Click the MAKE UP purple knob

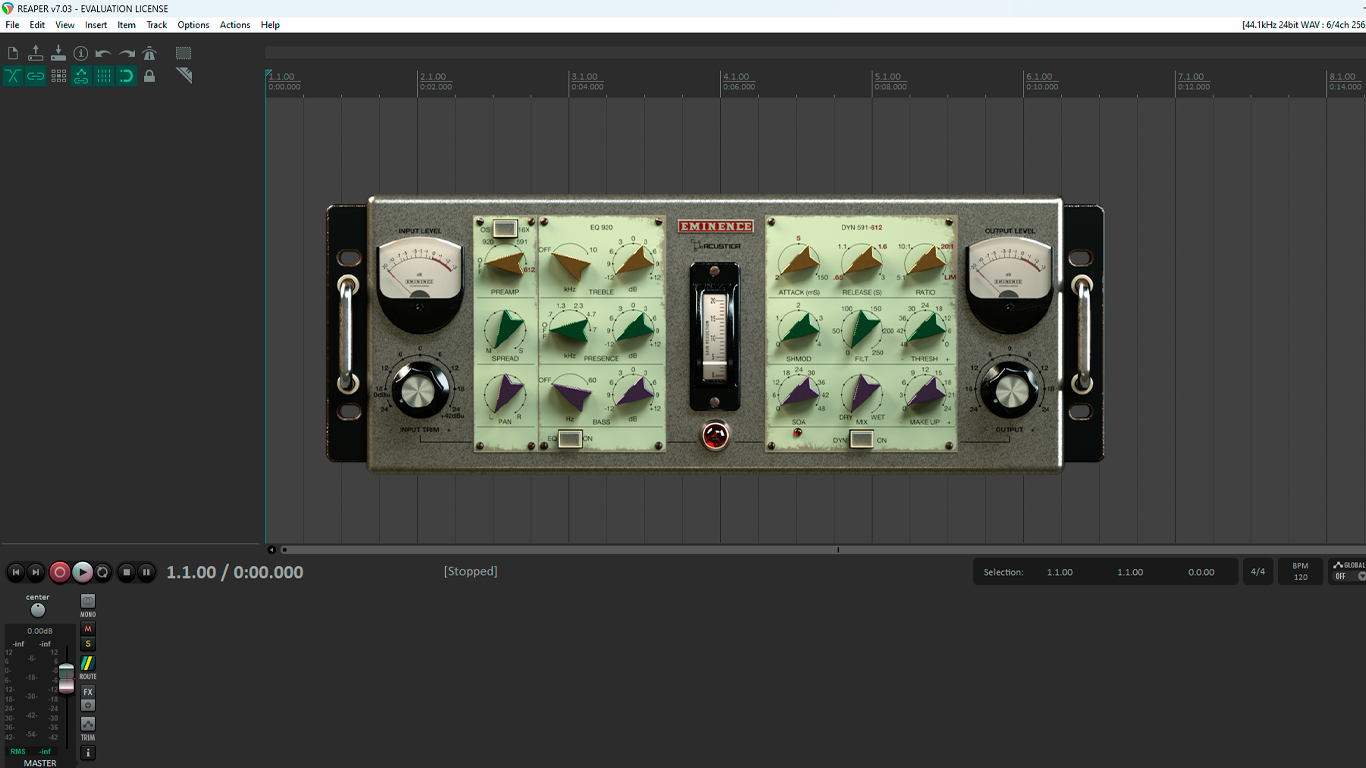(x=925, y=393)
